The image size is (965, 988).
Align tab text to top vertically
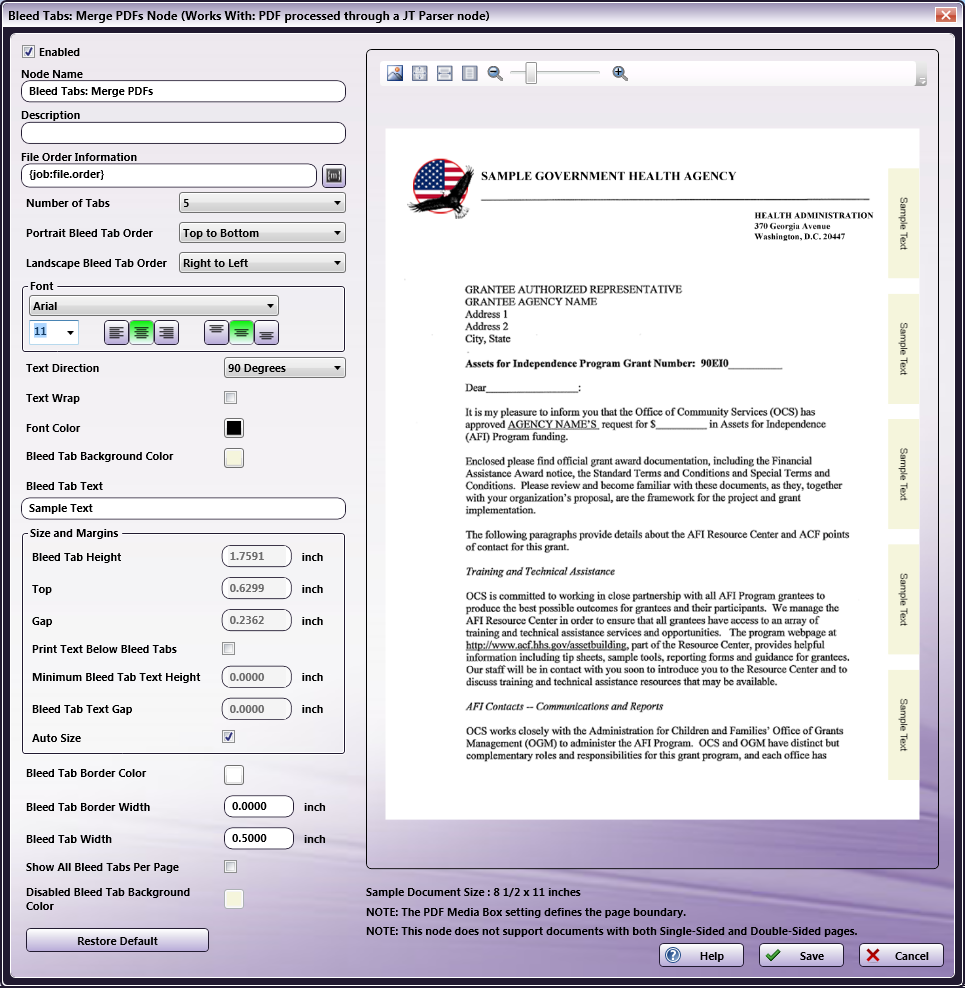(x=216, y=332)
